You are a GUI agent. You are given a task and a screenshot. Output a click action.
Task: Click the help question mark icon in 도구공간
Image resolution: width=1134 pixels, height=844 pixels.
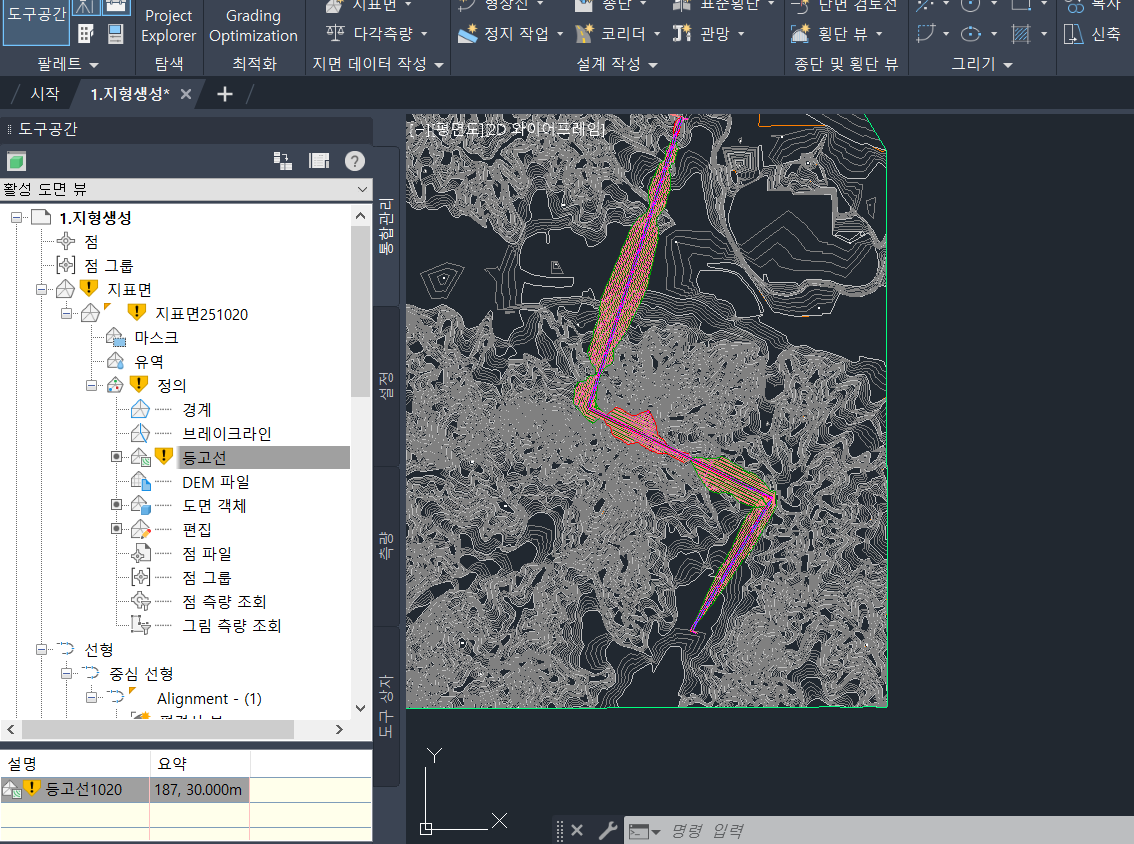tap(355, 161)
